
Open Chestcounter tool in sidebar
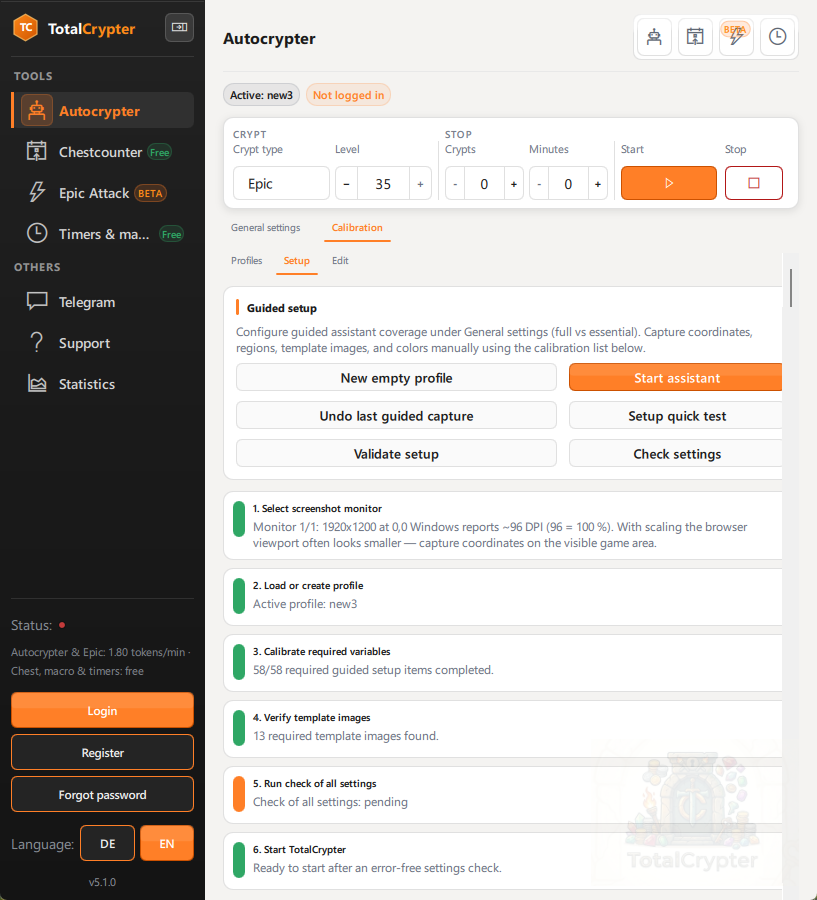(103, 152)
